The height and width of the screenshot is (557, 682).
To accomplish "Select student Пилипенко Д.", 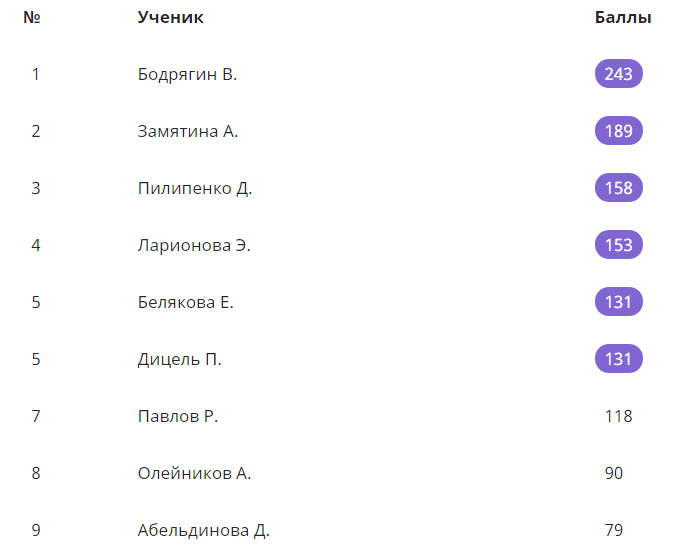I will [x=195, y=188].
